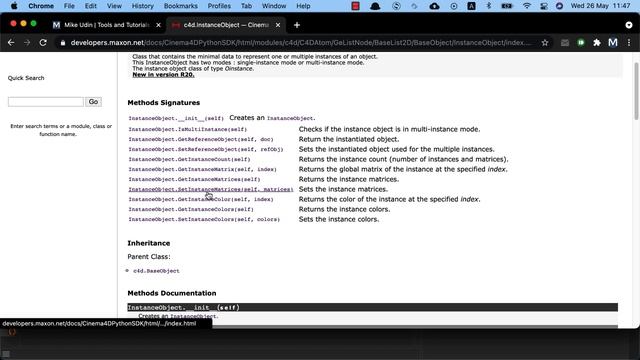Viewport: 640px width, 360px height.
Task: Open the GetReferenceObject(self, doc) link
Action: click(x=201, y=139)
